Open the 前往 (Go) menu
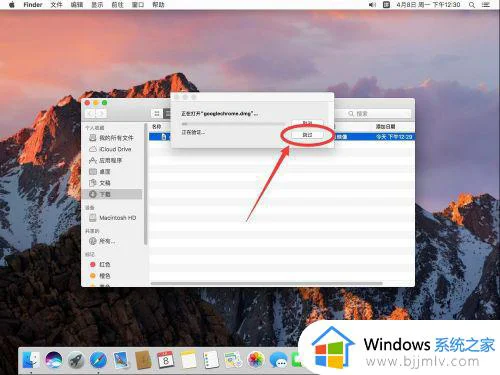Viewport: 500px width, 375px height. click(x=117, y=5)
